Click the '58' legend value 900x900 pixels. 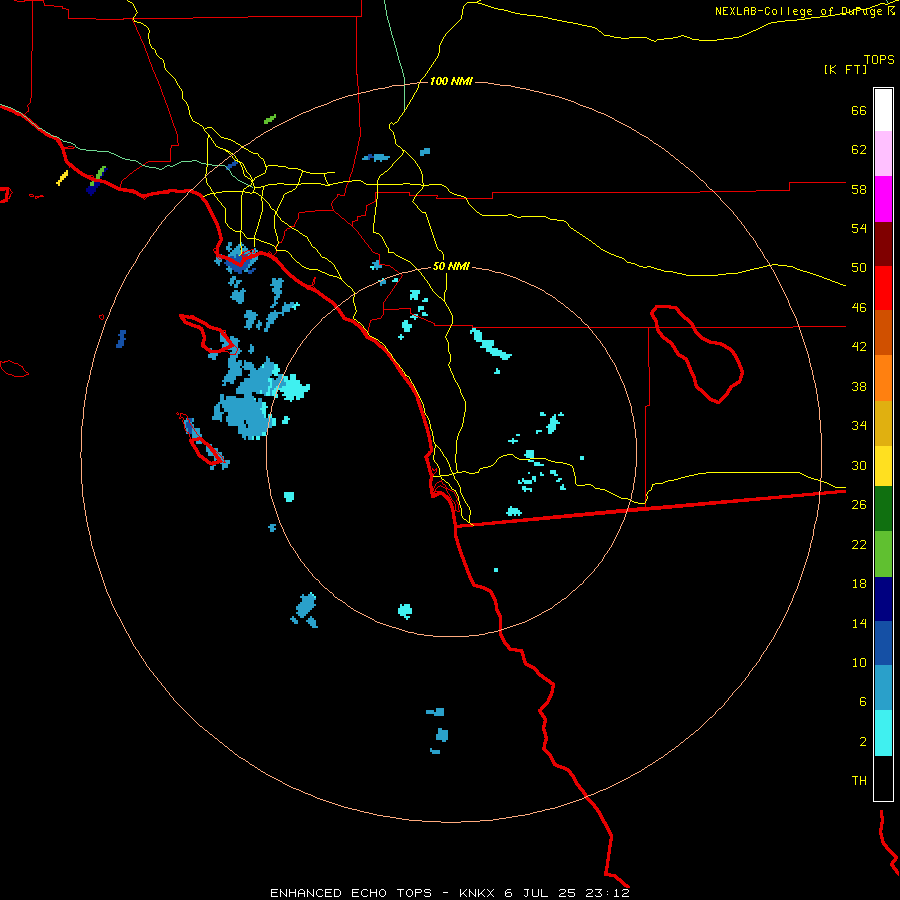coord(859,189)
